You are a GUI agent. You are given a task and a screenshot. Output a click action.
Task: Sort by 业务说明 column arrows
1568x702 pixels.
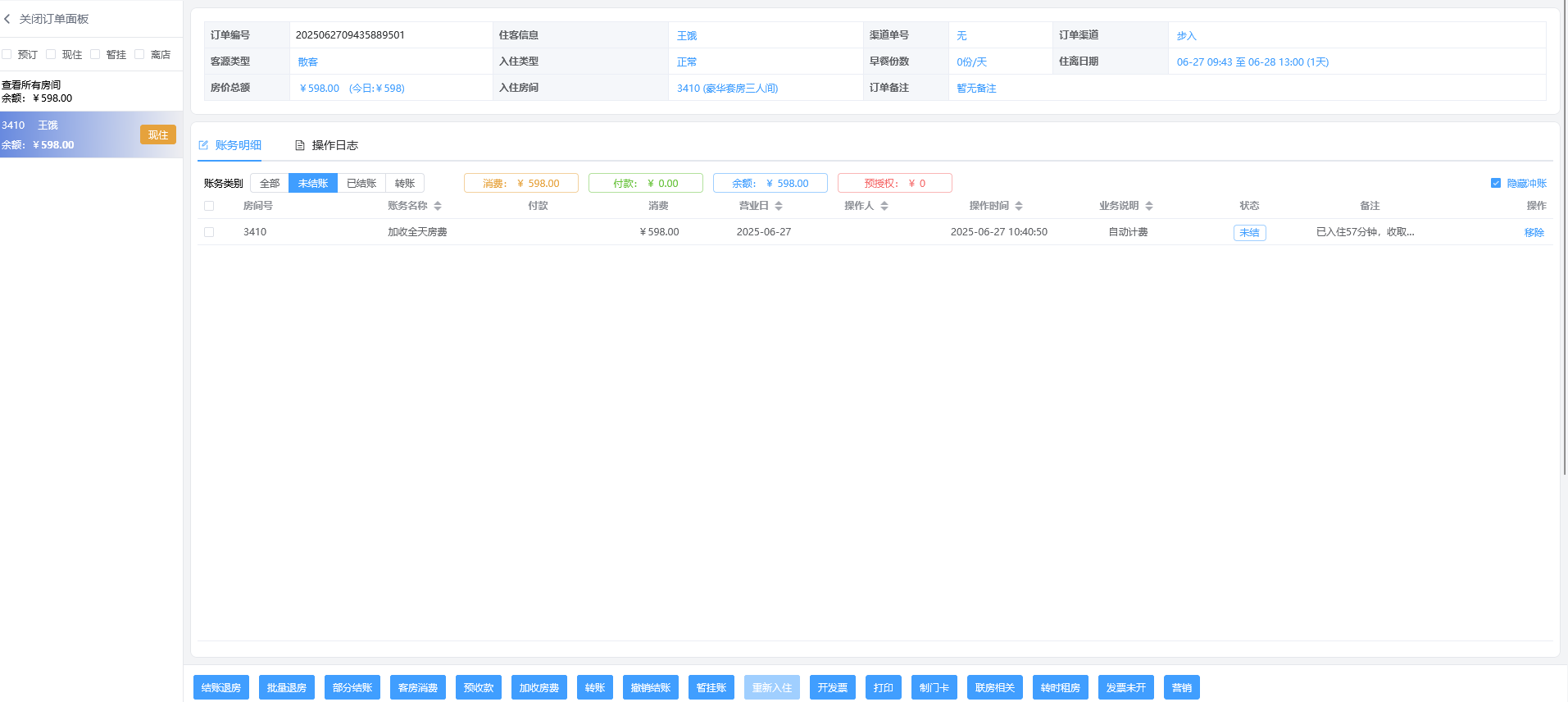click(1149, 206)
